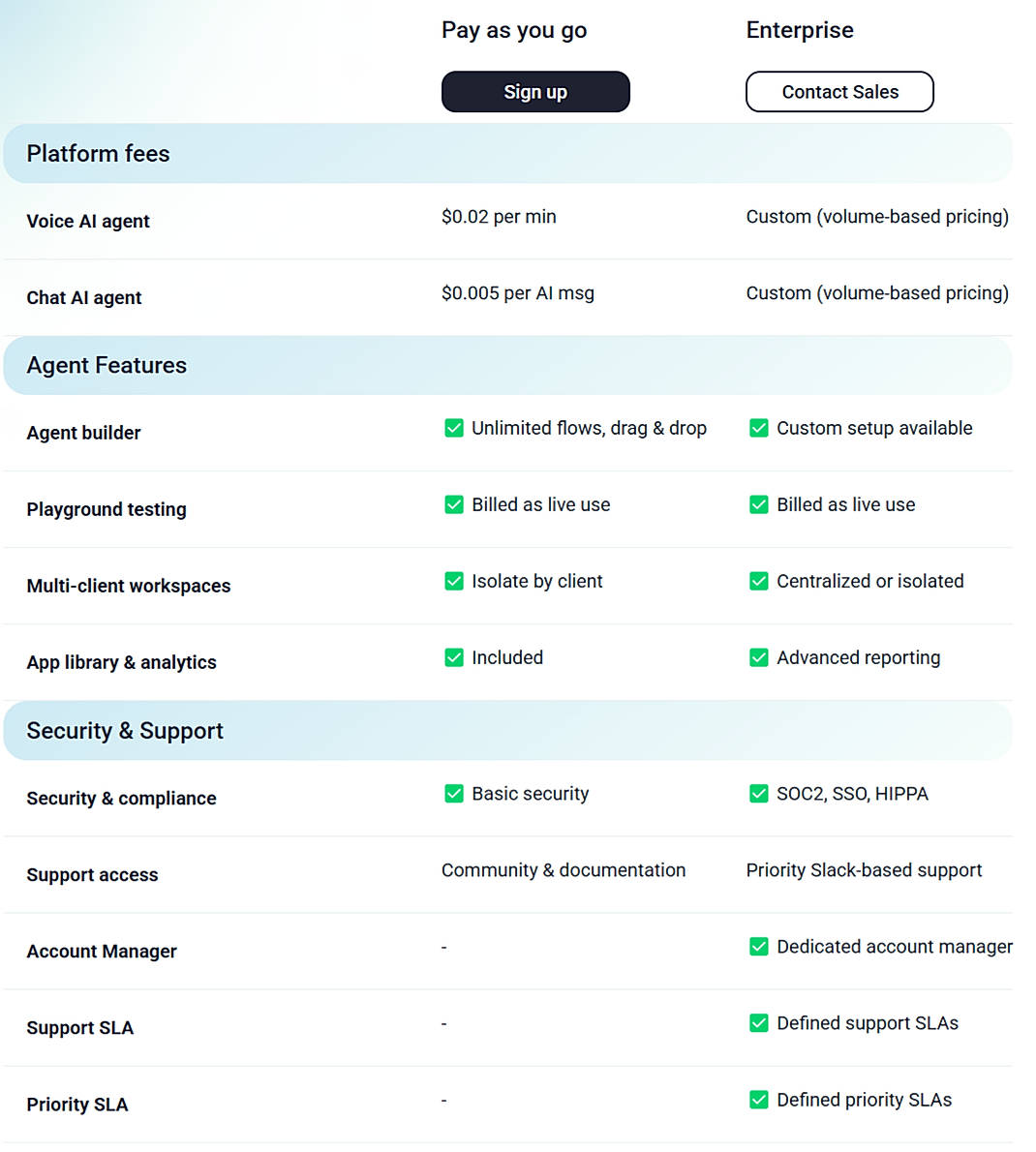Click Chat AI agent Custom volume-based pricing
Viewport: 1036px width, 1152px height.
pyautogui.click(x=877, y=293)
